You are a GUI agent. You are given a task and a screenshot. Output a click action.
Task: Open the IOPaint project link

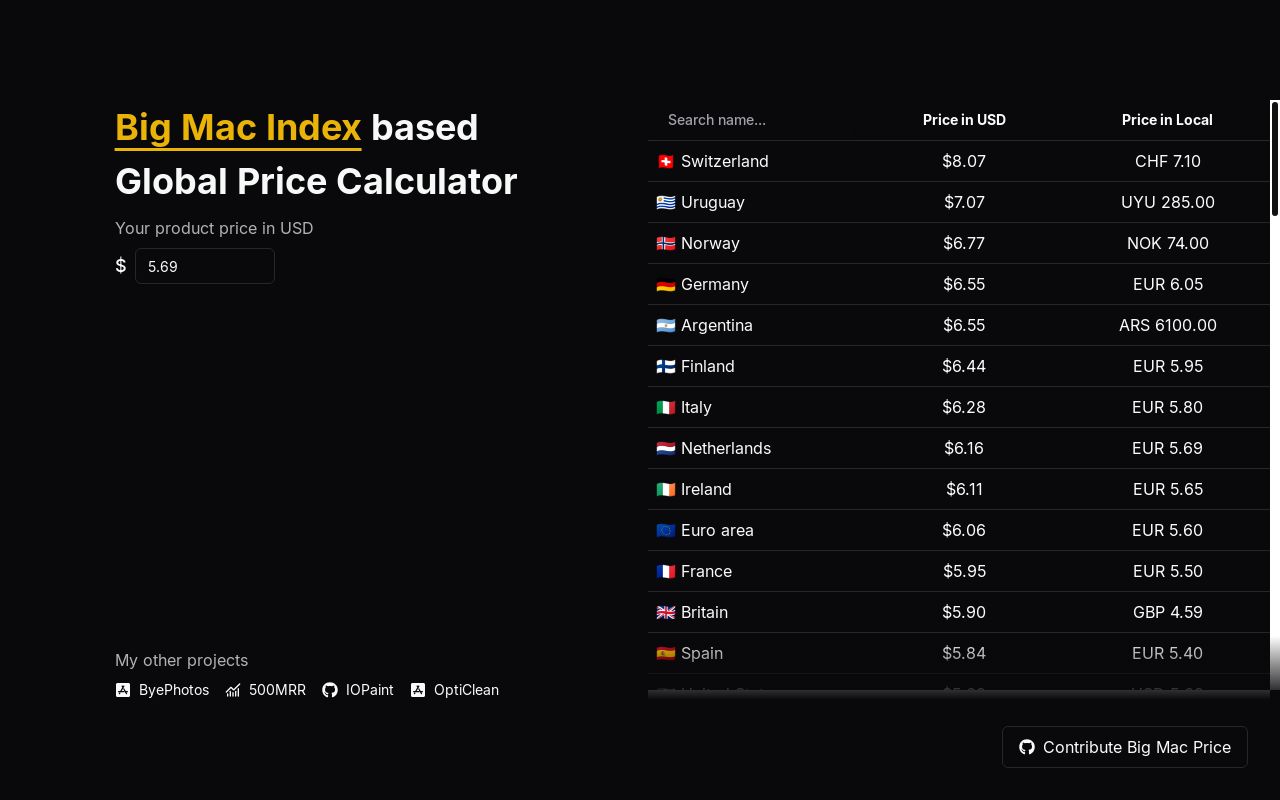[x=369, y=690]
